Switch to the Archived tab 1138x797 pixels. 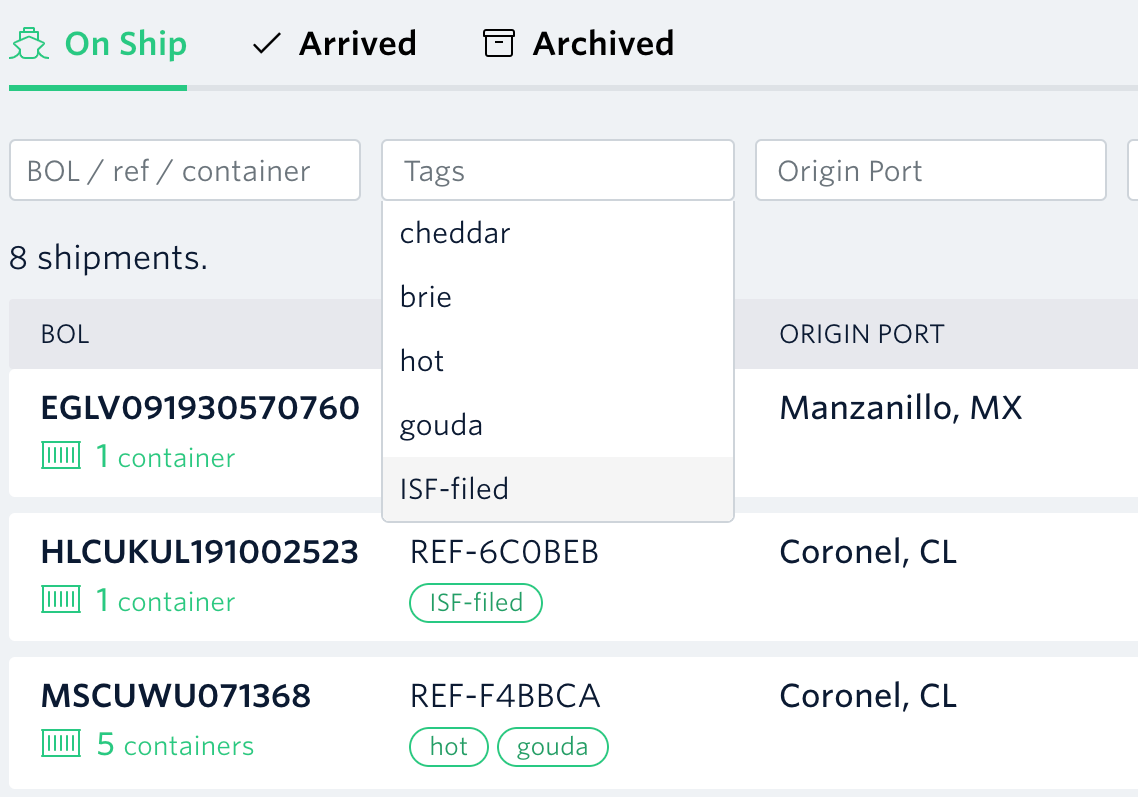click(605, 42)
